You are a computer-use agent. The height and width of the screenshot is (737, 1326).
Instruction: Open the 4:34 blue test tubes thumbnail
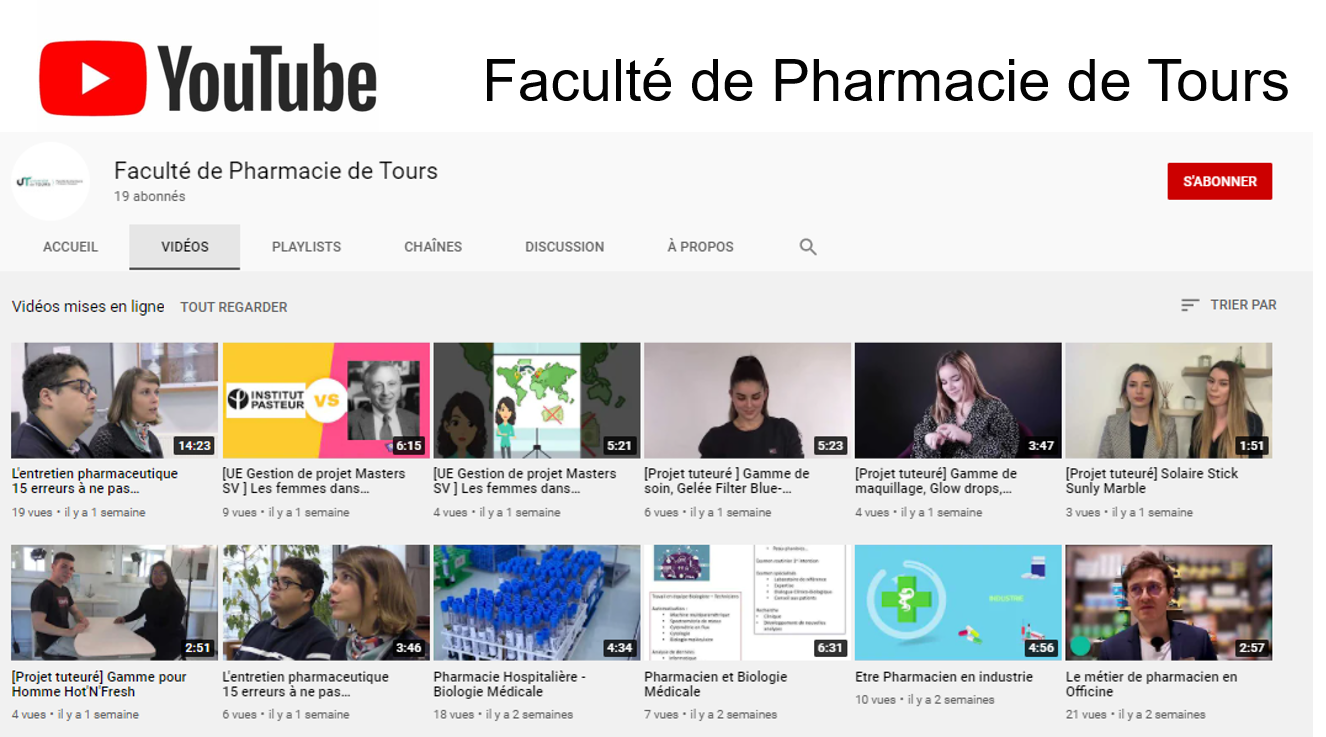[x=537, y=602]
